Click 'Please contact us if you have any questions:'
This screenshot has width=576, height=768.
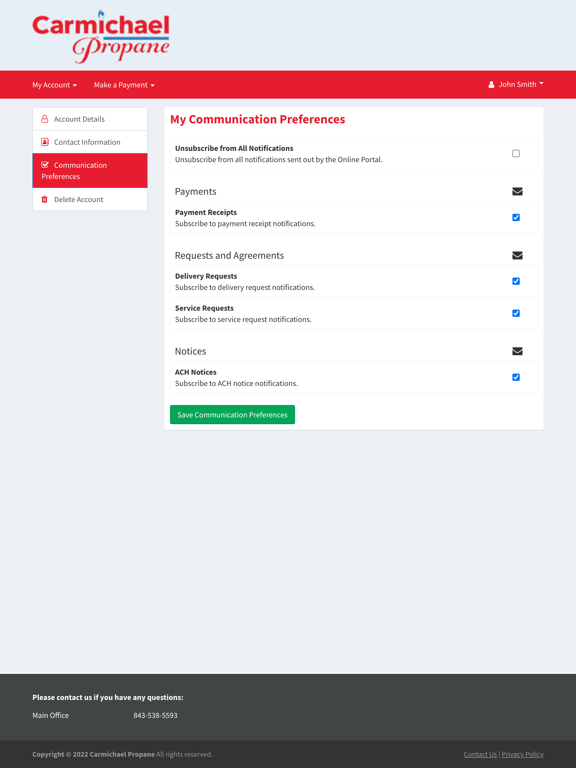[x=108, y=697]
